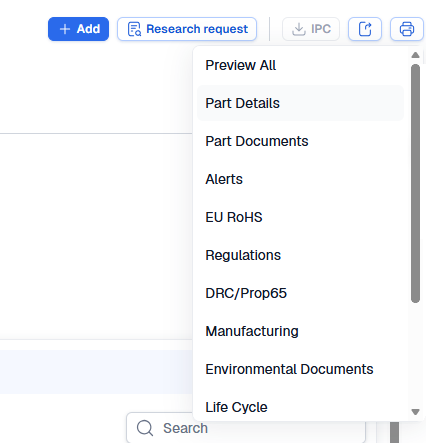Click the scrollbar down arrow in menu

(x=415, y=412)
